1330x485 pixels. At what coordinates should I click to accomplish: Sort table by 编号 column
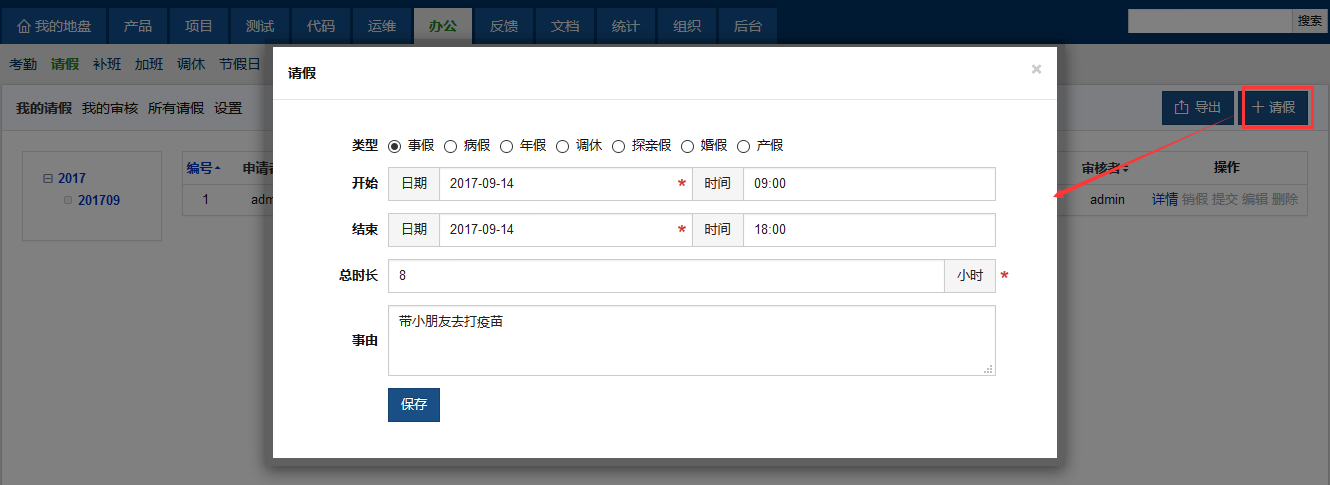pyautogui.click(x=203, y=168)
